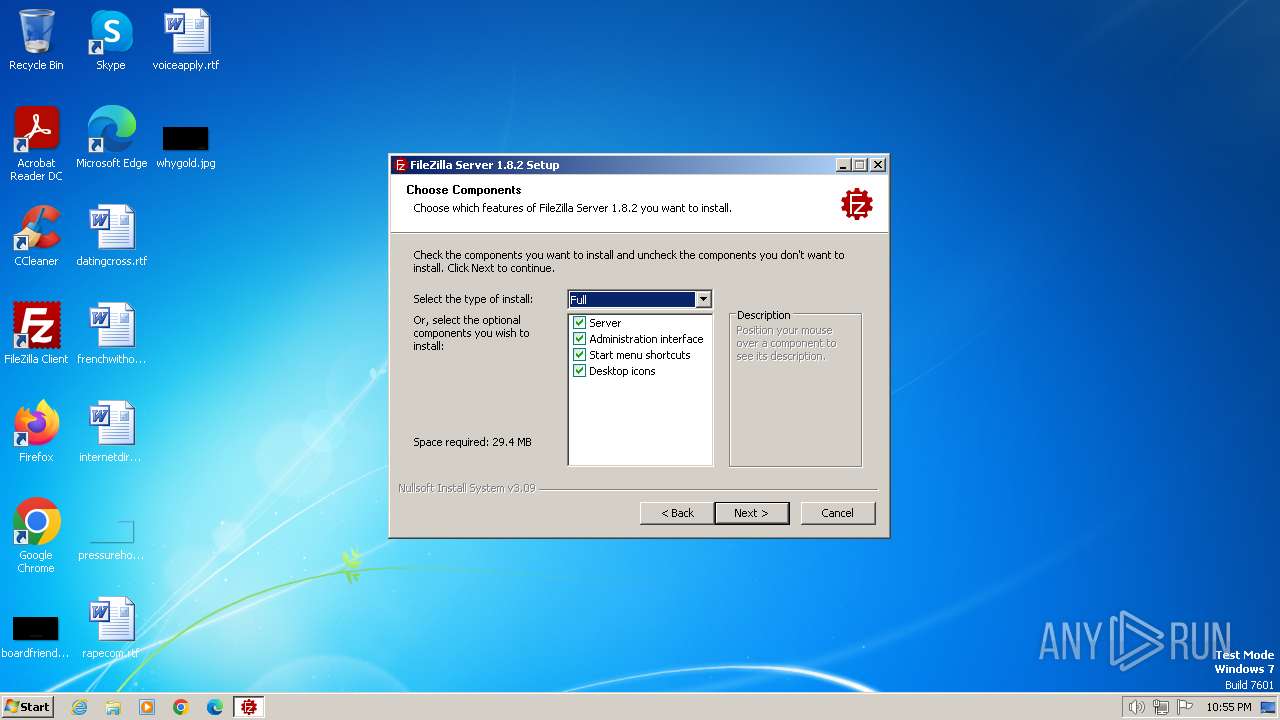Close the FileZilla Server setup window
Screen dimensions: 1280x720
click(878, 165)
